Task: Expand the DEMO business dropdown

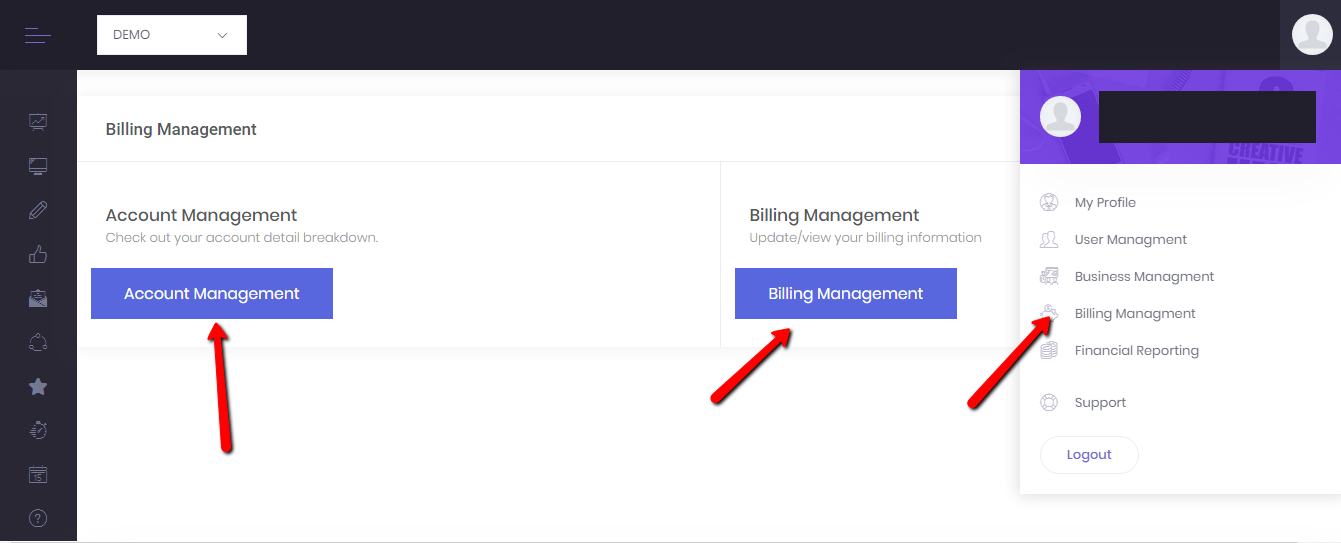Action: [171, 35]
